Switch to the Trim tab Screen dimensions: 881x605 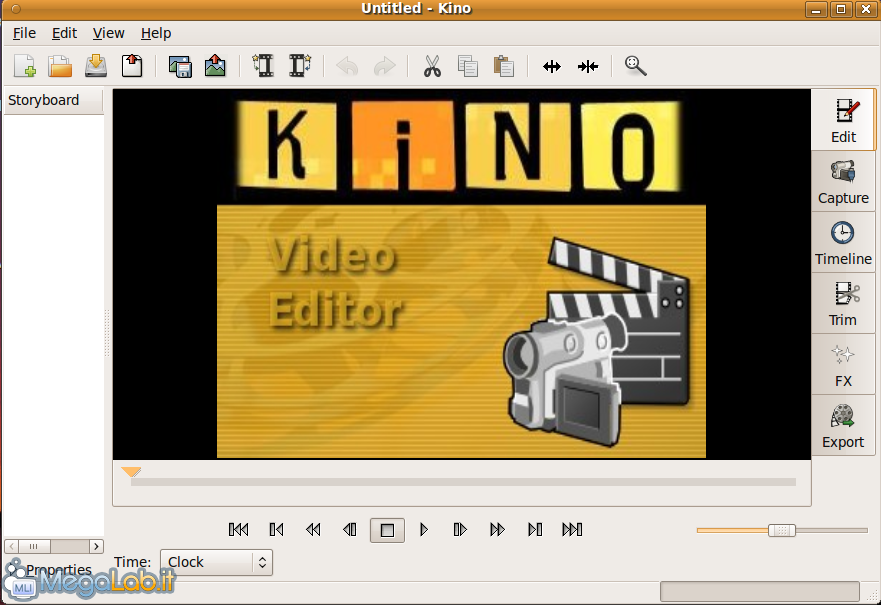[843, 304]
